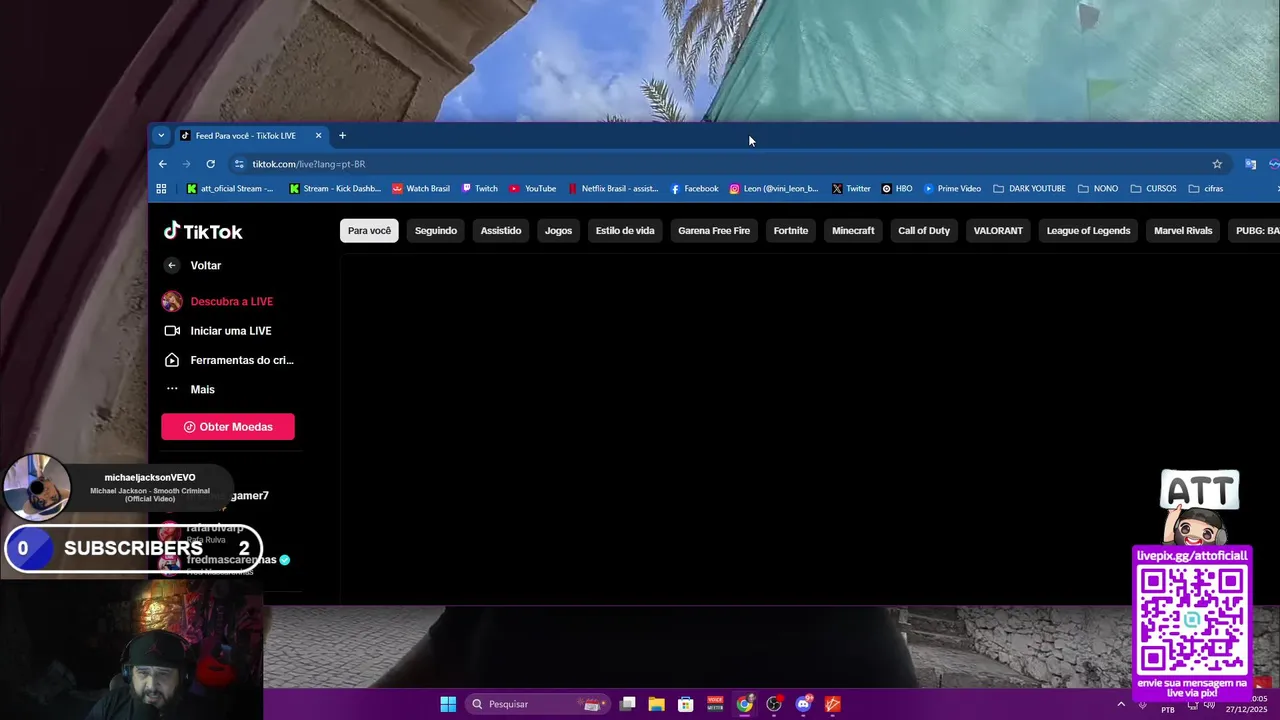Viewport: 1280px width, 720px height.
Task: Open the Chrome apps grid shortcut
Action: pos(161,189)
